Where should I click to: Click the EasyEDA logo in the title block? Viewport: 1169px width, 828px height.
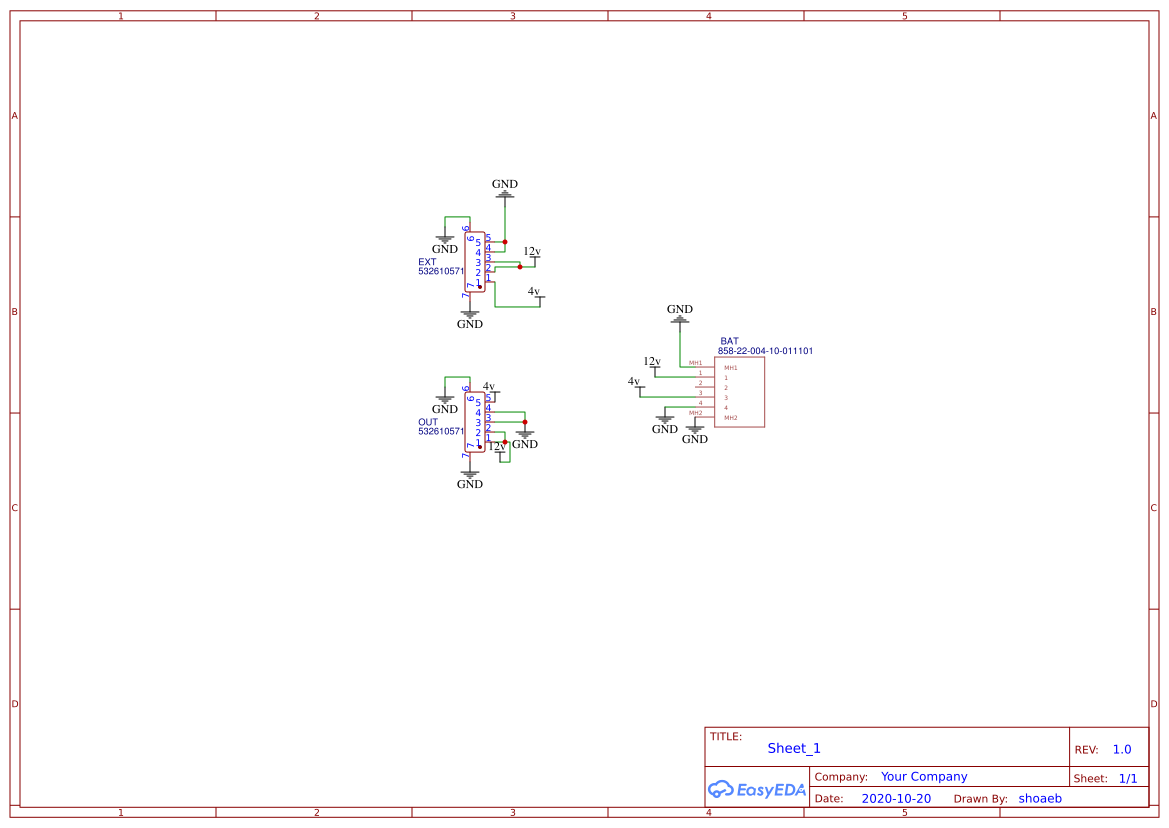click(x=755, y=790)
